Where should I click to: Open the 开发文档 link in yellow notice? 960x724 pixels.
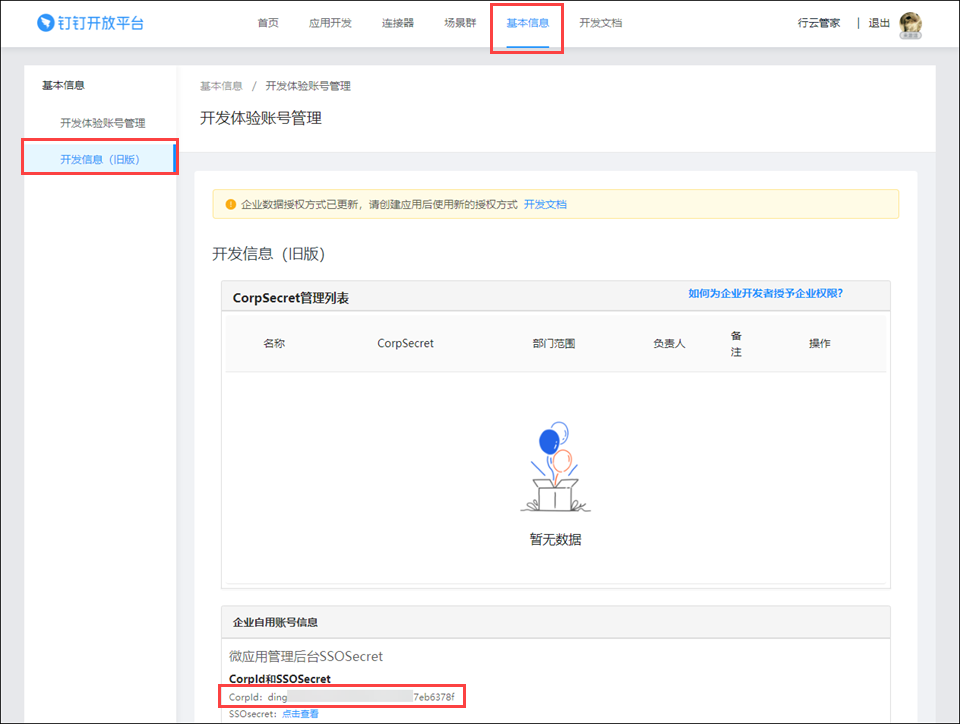545,204
